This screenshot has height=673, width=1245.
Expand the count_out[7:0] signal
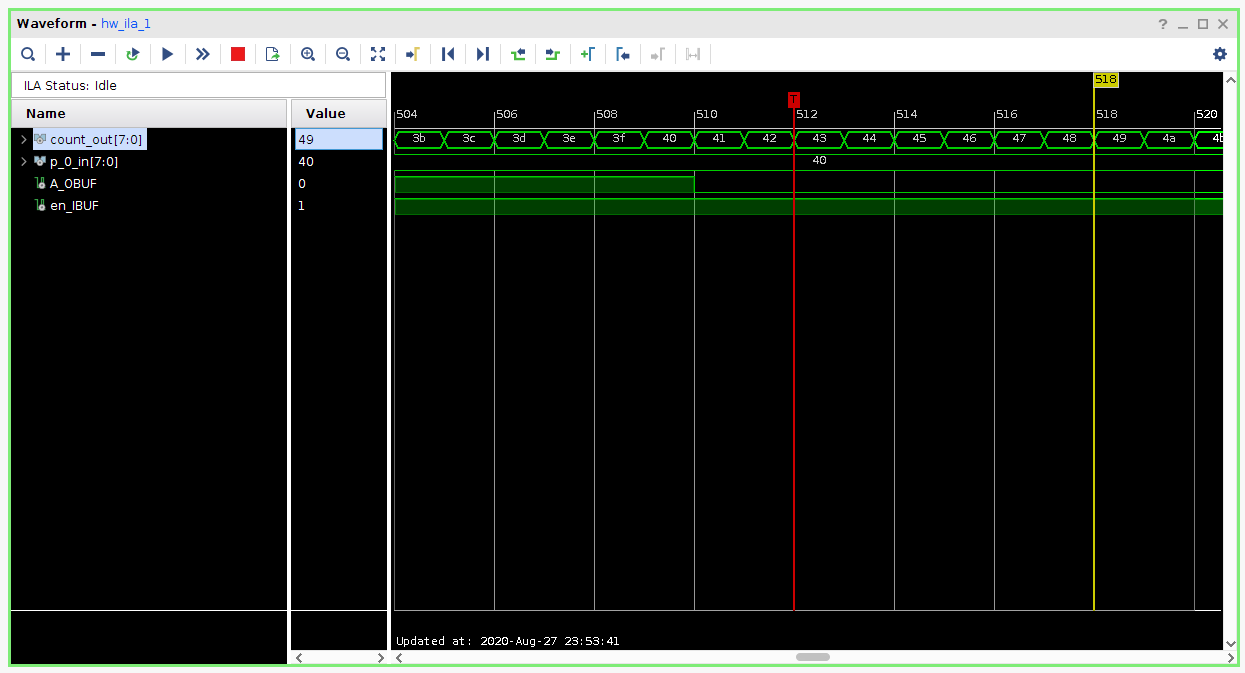coord(23,139)
